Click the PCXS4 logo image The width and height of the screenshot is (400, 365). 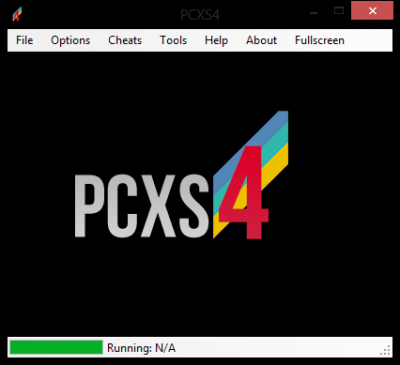[181, 175]
